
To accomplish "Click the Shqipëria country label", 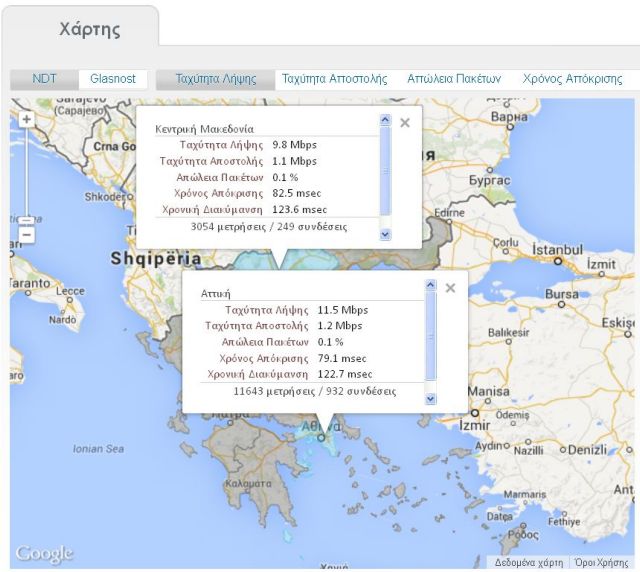I will click(x=156, y=258).
